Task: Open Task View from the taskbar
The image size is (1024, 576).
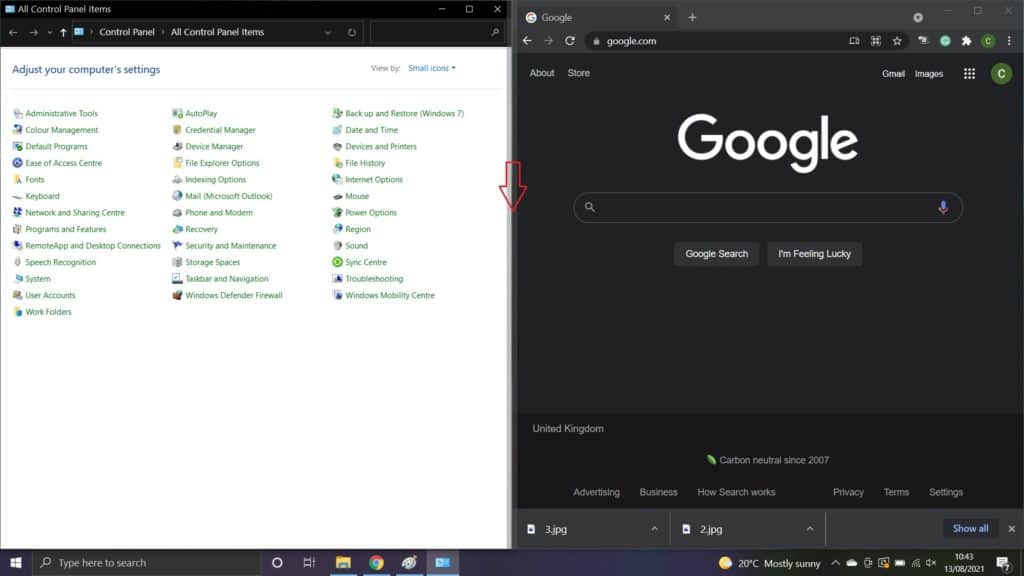Action: (309, 562)
